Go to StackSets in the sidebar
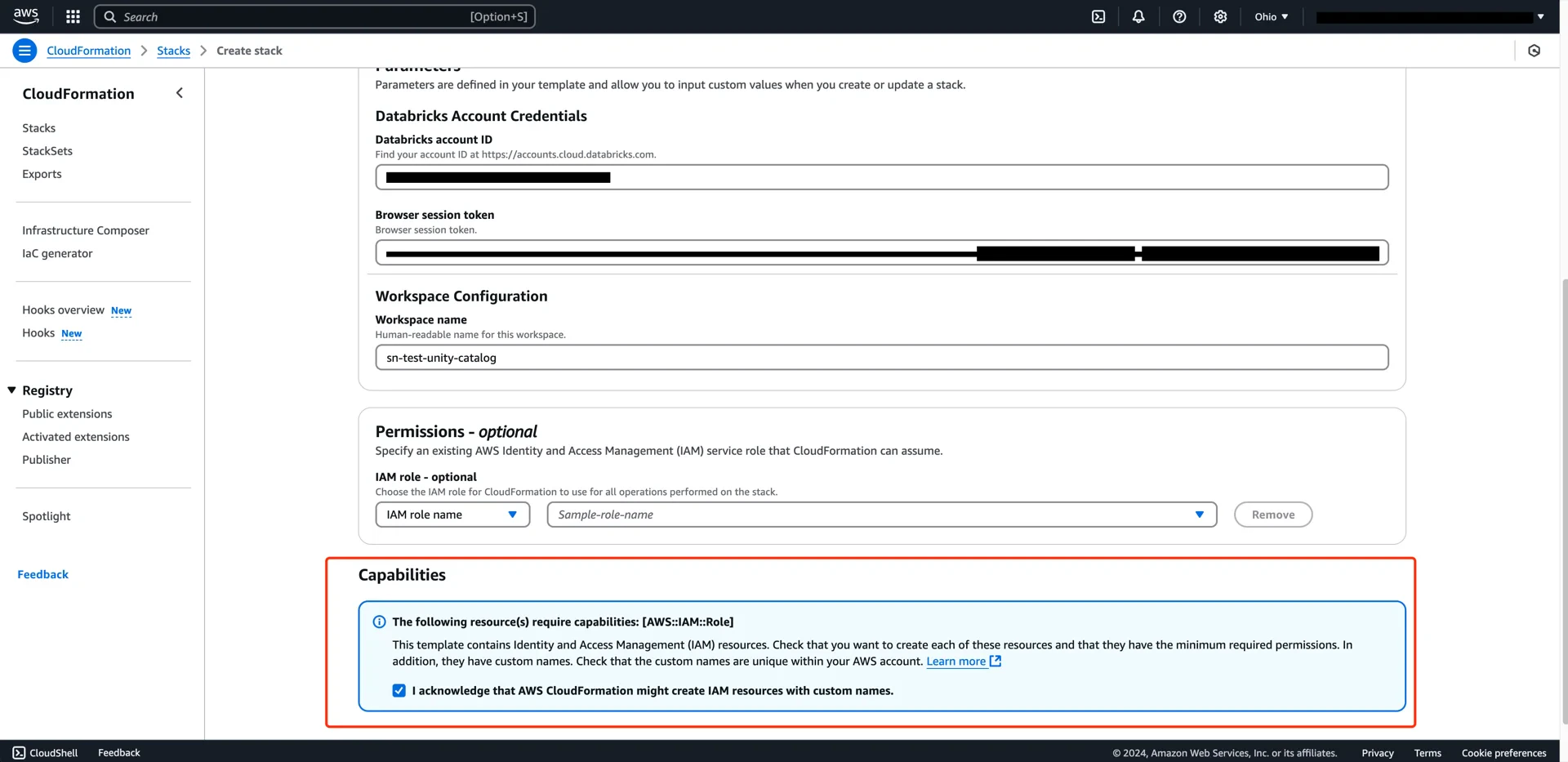Screen dimensions: 1568x762 tap(47, 151)
